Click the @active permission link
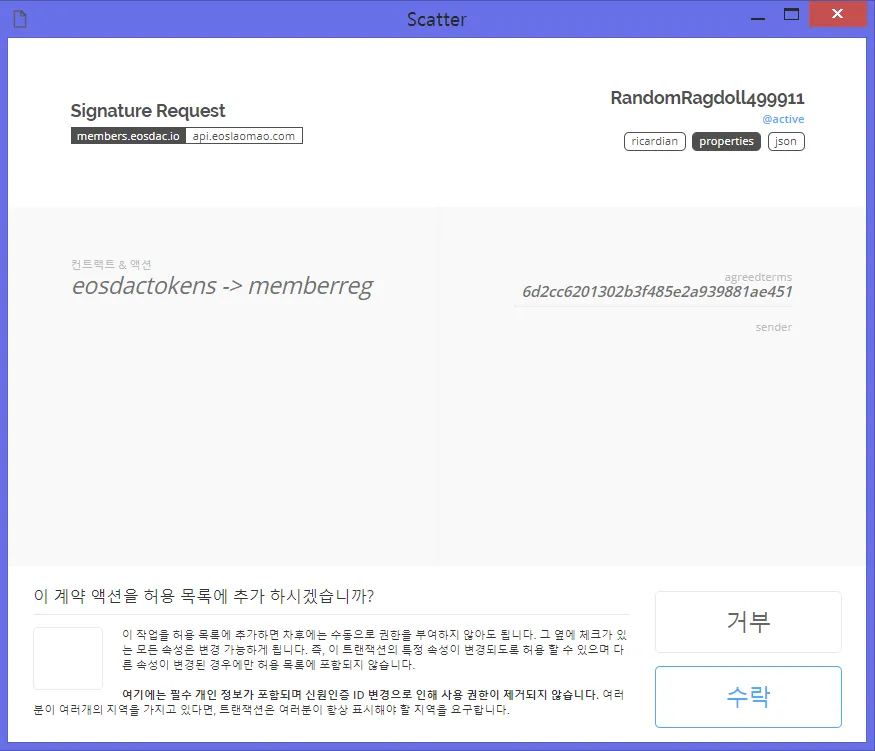Viewport: 875px width, 751px height. [x=783, y=119]
